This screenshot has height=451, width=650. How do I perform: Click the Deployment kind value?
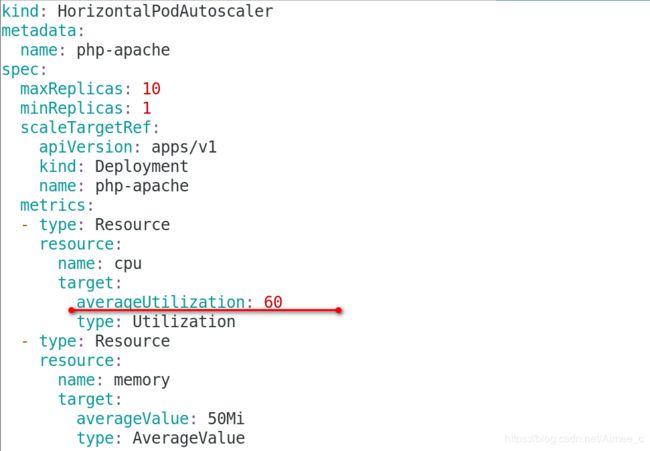[x=141, y=166]
